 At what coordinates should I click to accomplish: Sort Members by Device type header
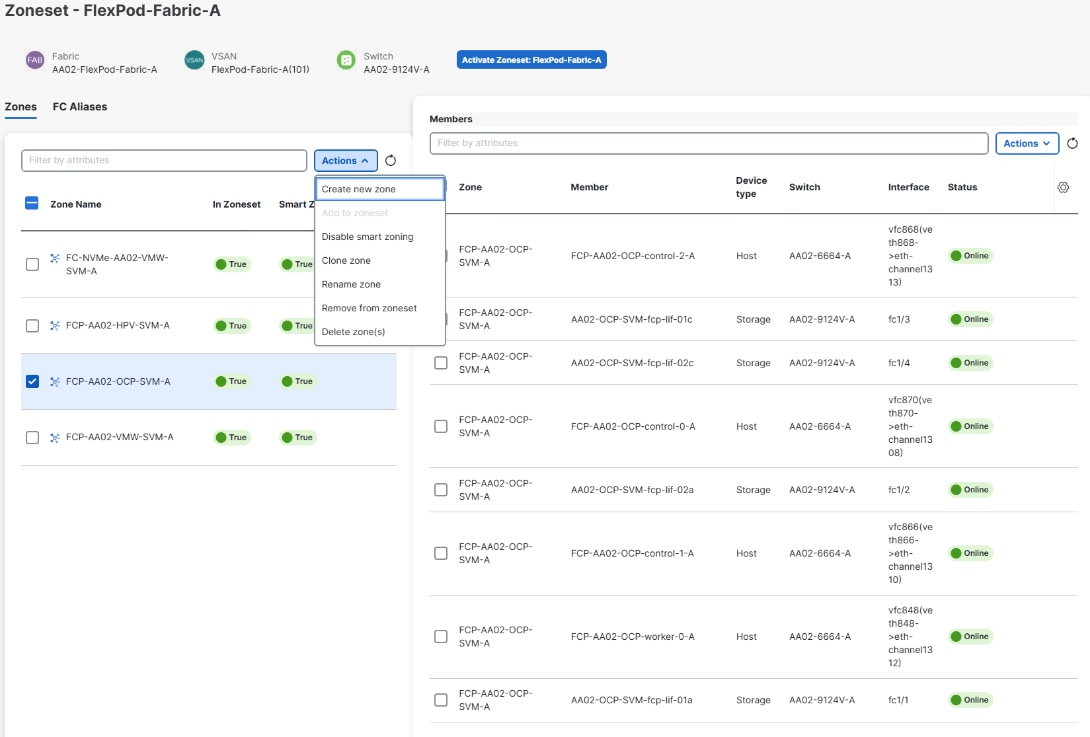pyautogui.click(x=751, y=187)
